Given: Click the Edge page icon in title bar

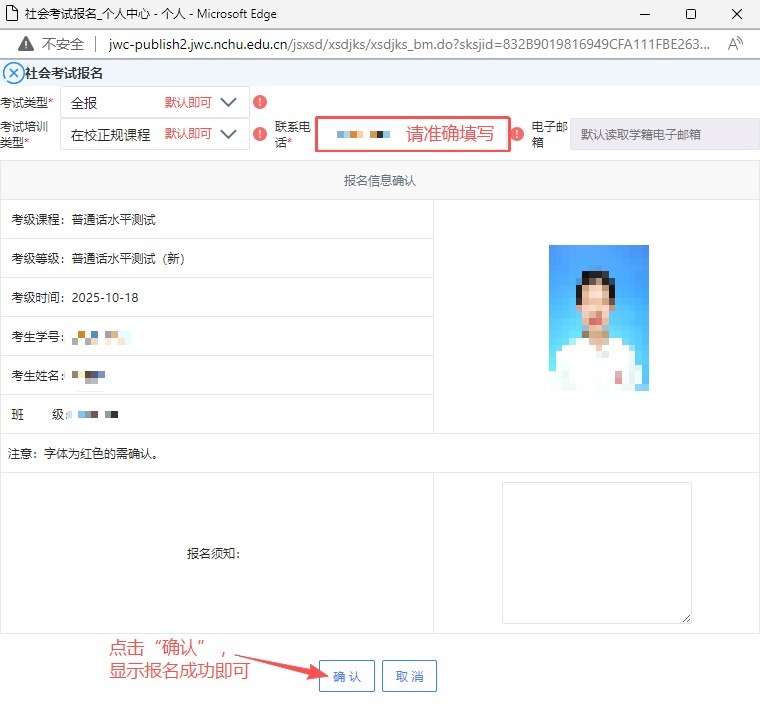Looking at the screenshot, I should click(12, 15).
